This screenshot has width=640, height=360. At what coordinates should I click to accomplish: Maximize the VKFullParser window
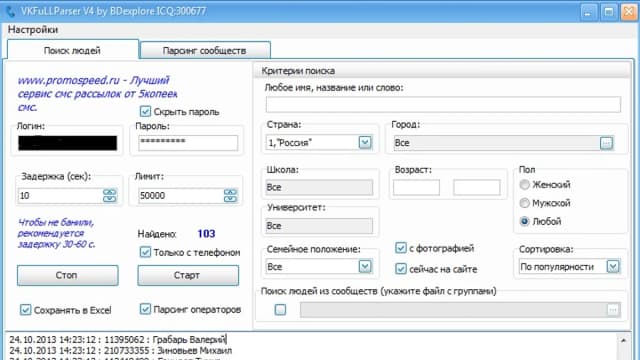pos(609,12)
